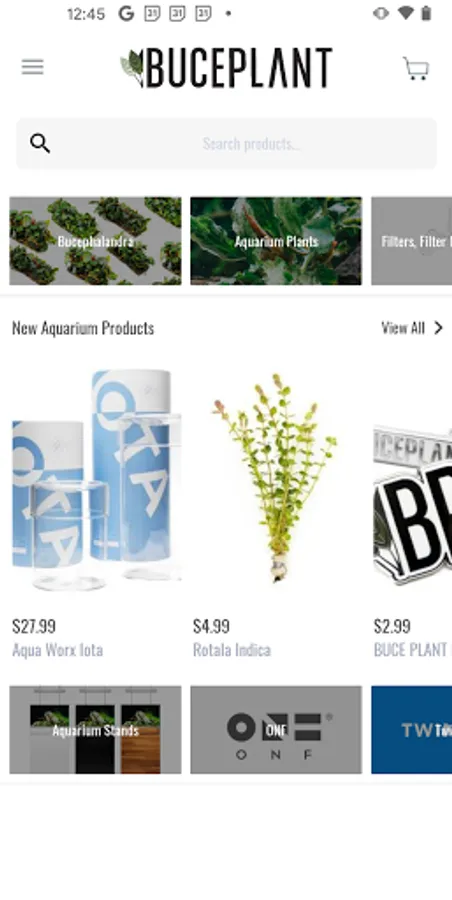Screen dimensions: 452x900
Task: Open the Filters category tile
Action: 411,241
